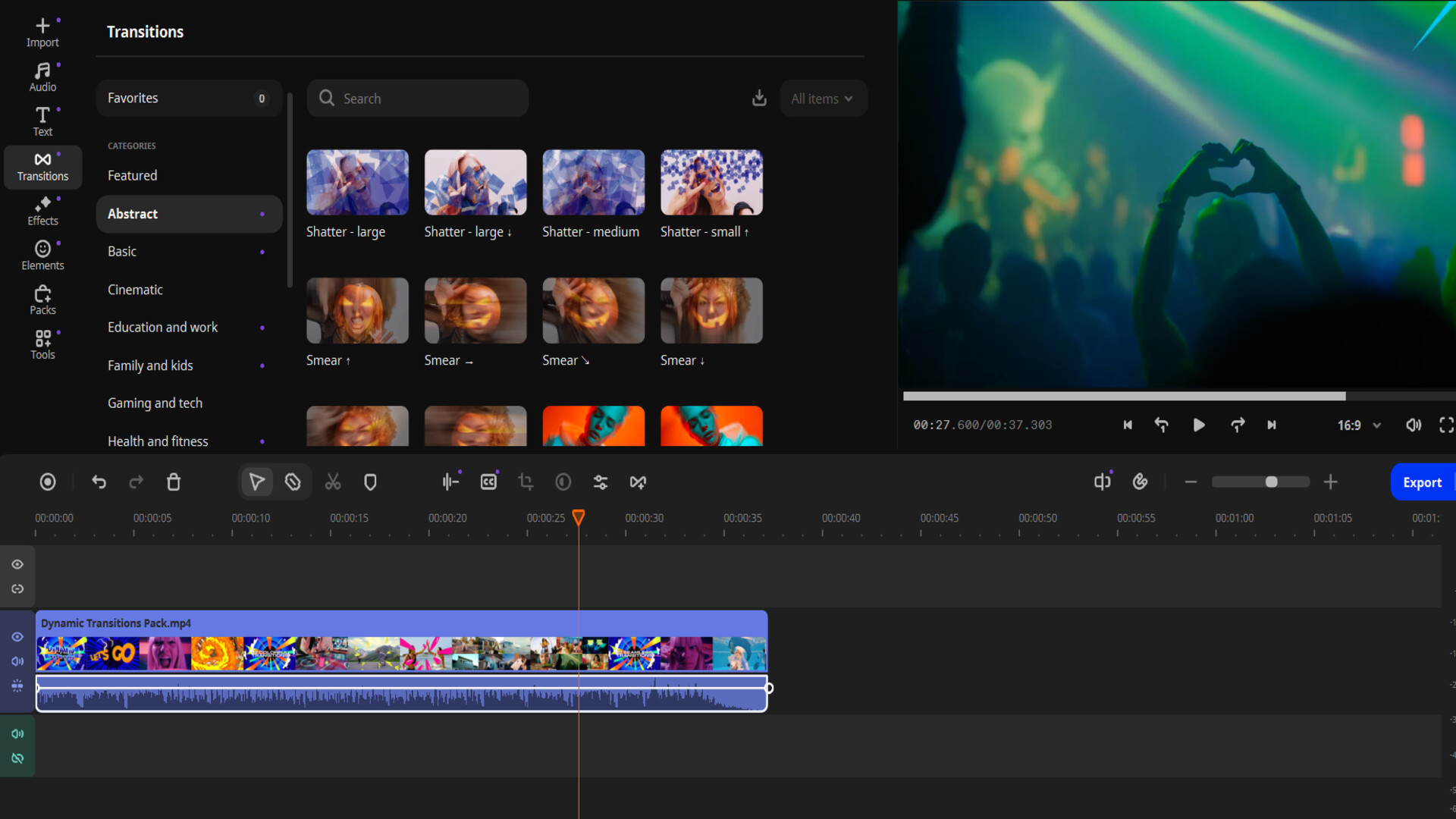Hide the Dynamic Transitions Pack track visibility

[x=17, y=638]
